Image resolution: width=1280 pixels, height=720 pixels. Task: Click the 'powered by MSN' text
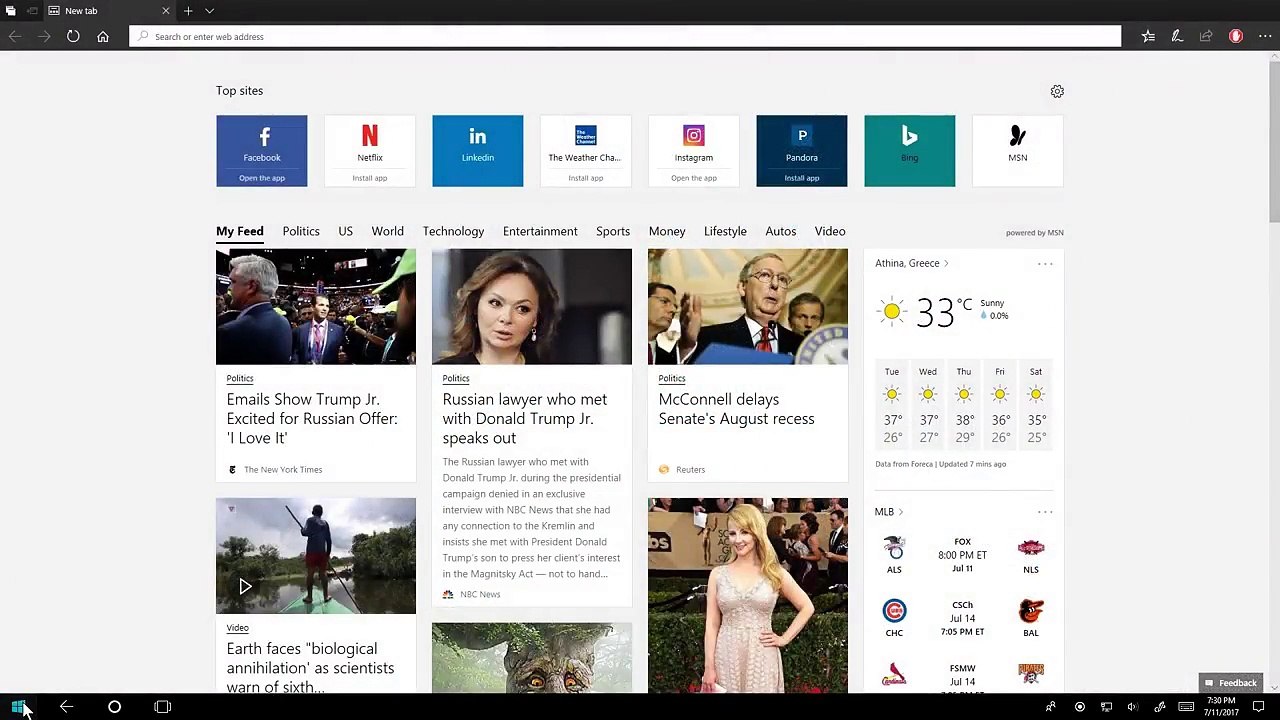(x=1034, y=232)
